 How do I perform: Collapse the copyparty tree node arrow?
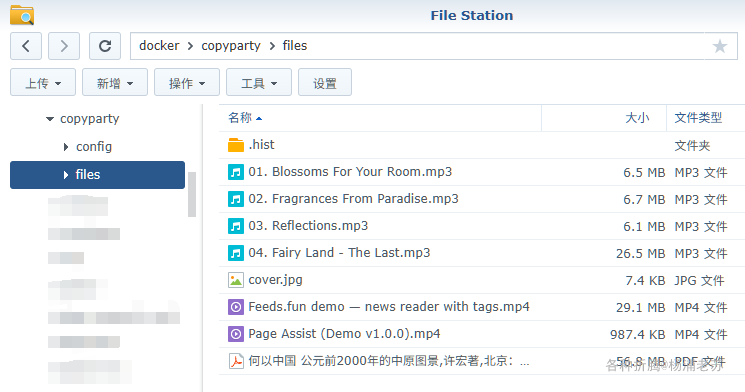pos(49,119)
